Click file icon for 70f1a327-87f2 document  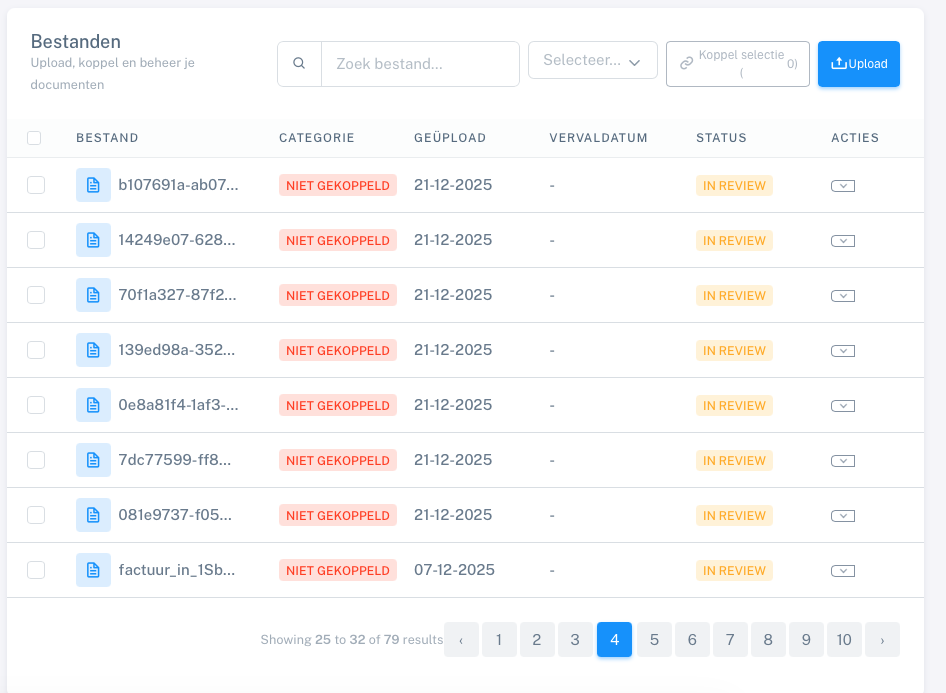click(x=93, y=295)
